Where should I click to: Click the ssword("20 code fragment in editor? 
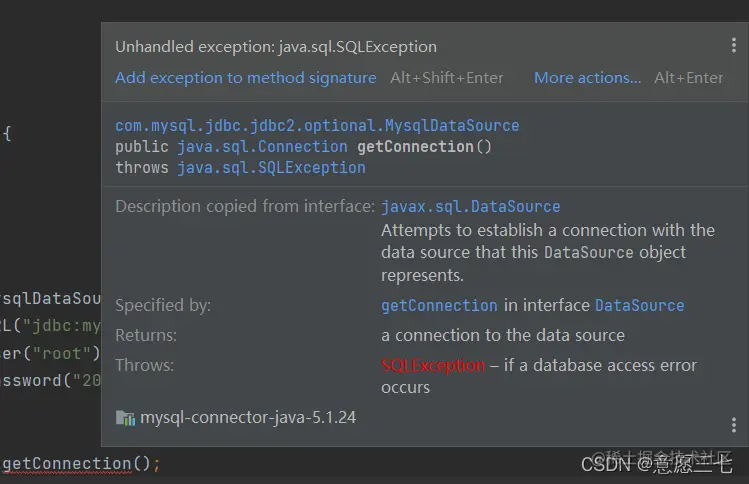click(x=51, y=381)
